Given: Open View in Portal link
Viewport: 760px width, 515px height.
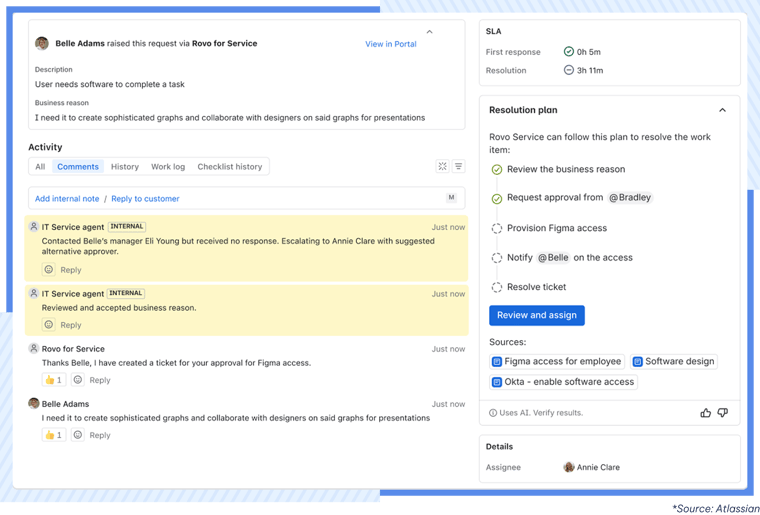Looking at the screenshot, I should click(x=391, y=44).
